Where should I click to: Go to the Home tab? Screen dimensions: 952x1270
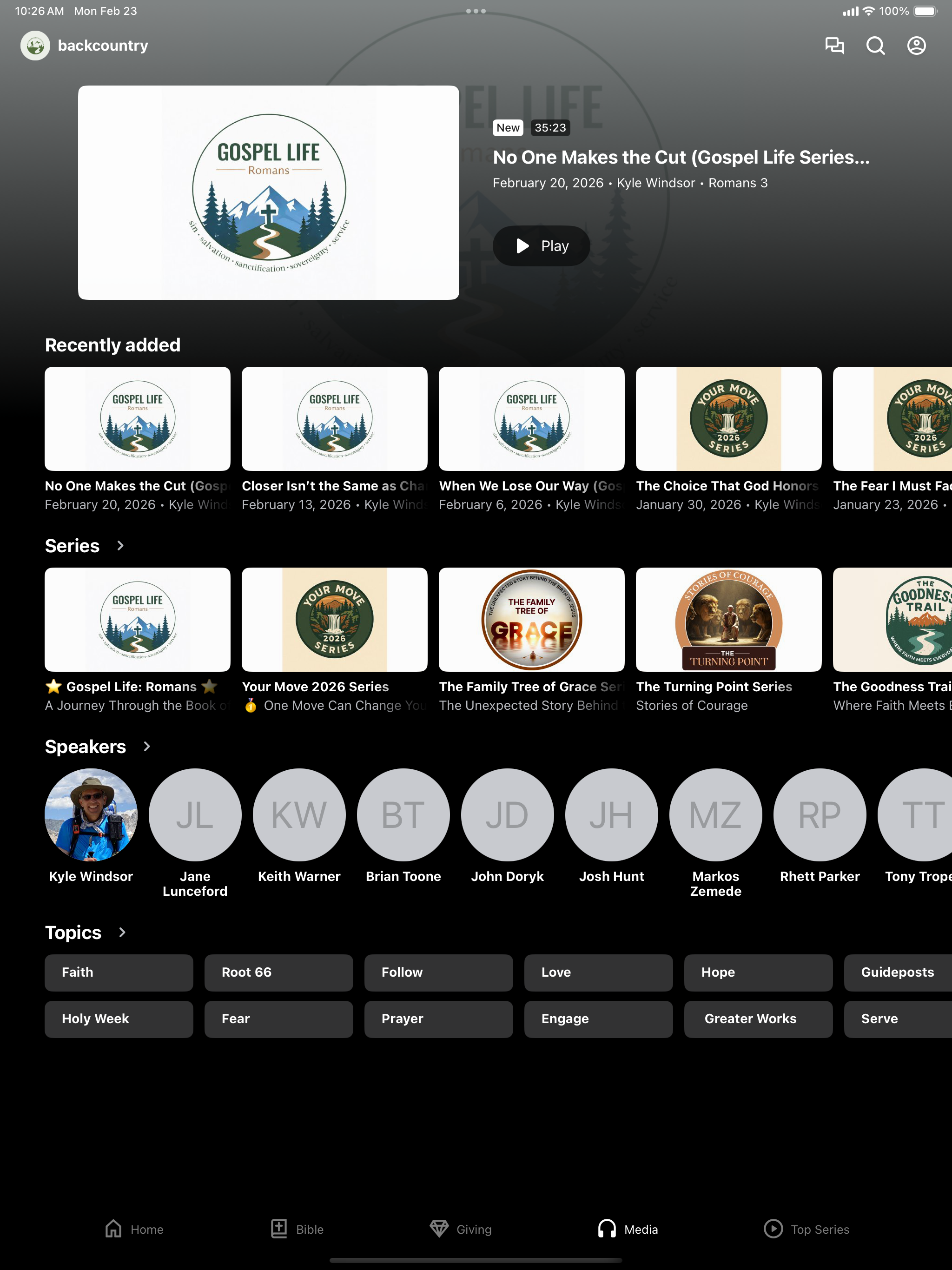point(134,1229)
